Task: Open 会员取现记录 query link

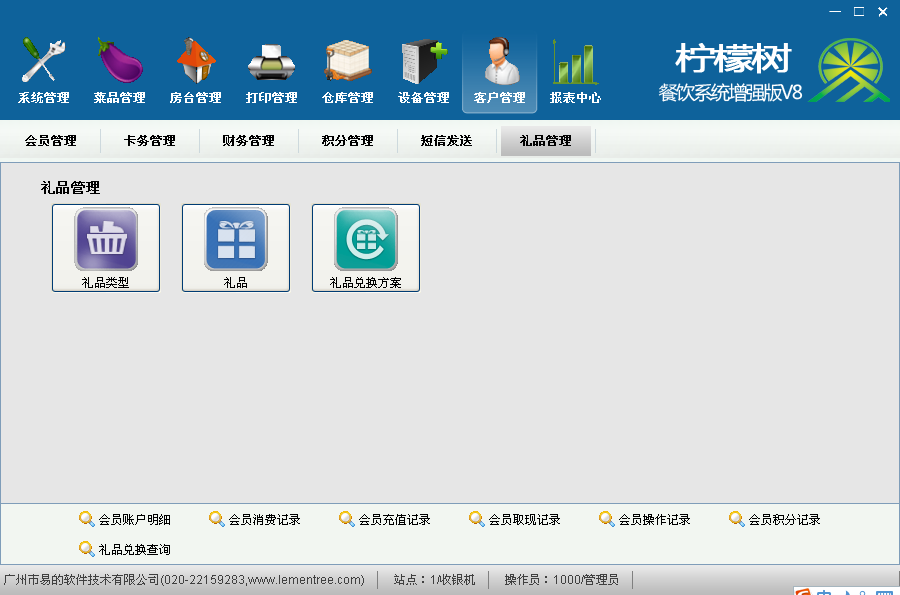Action: (x=514, y=519)
